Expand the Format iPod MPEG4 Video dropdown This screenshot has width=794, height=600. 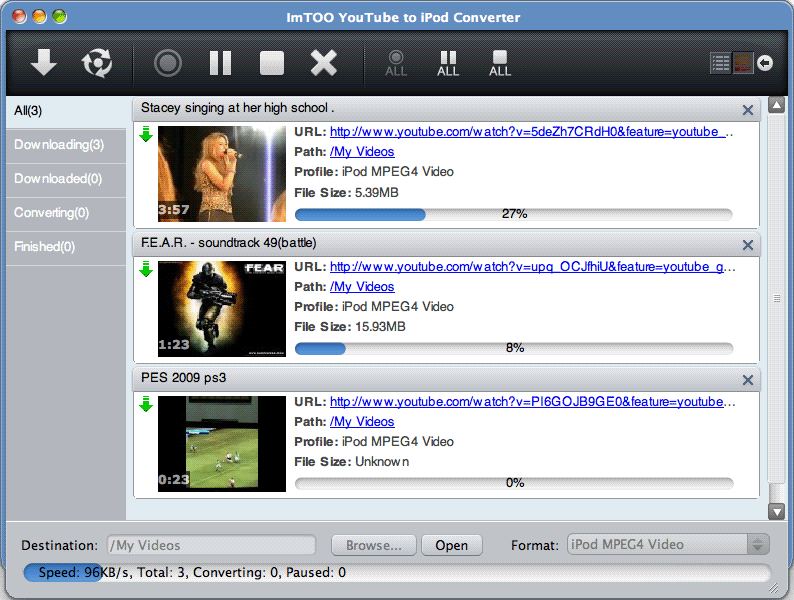point(668,545)
